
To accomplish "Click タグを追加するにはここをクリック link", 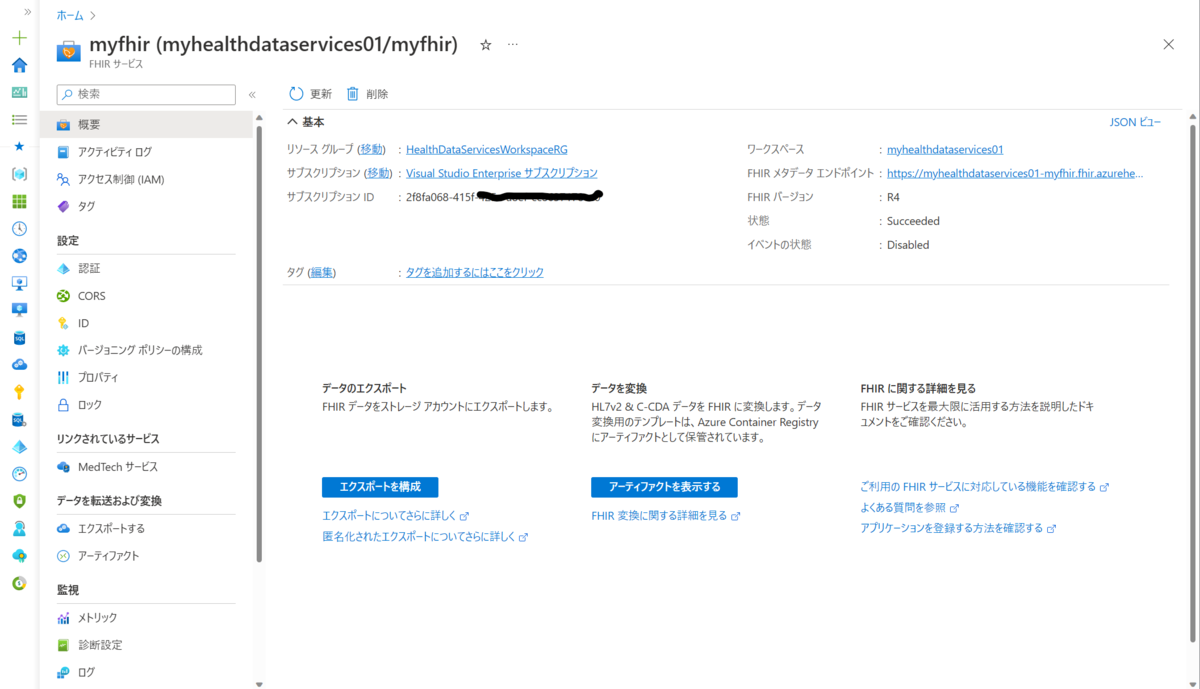I will tap(475, 272).
